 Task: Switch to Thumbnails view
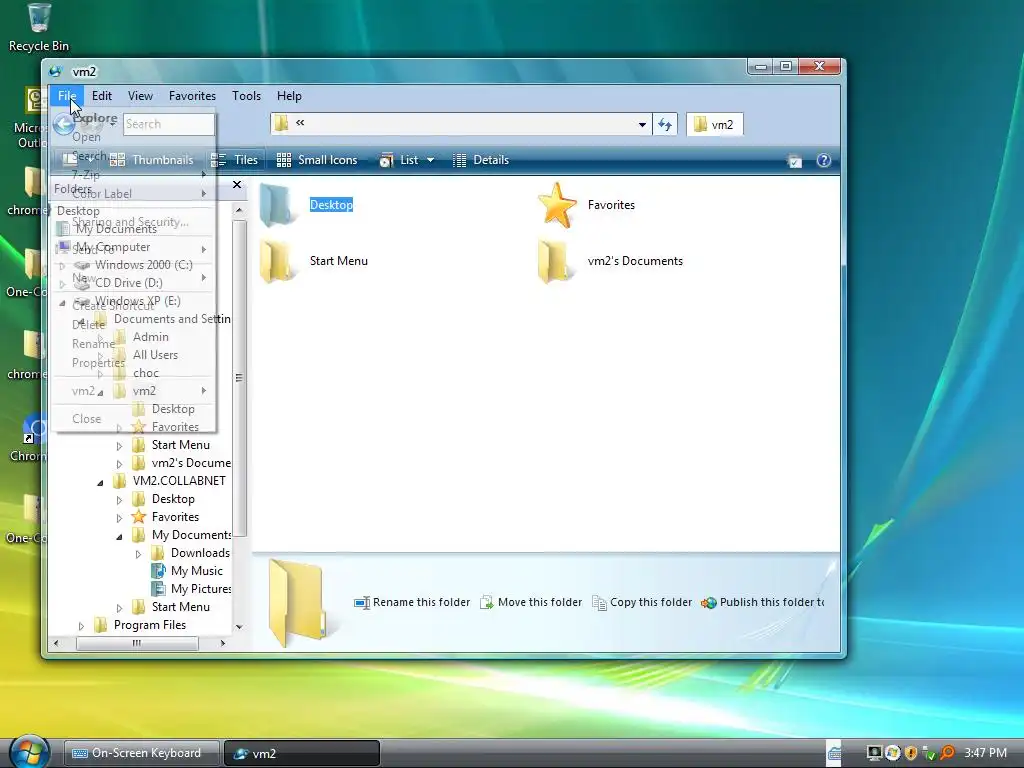click(x=152, y=160)
